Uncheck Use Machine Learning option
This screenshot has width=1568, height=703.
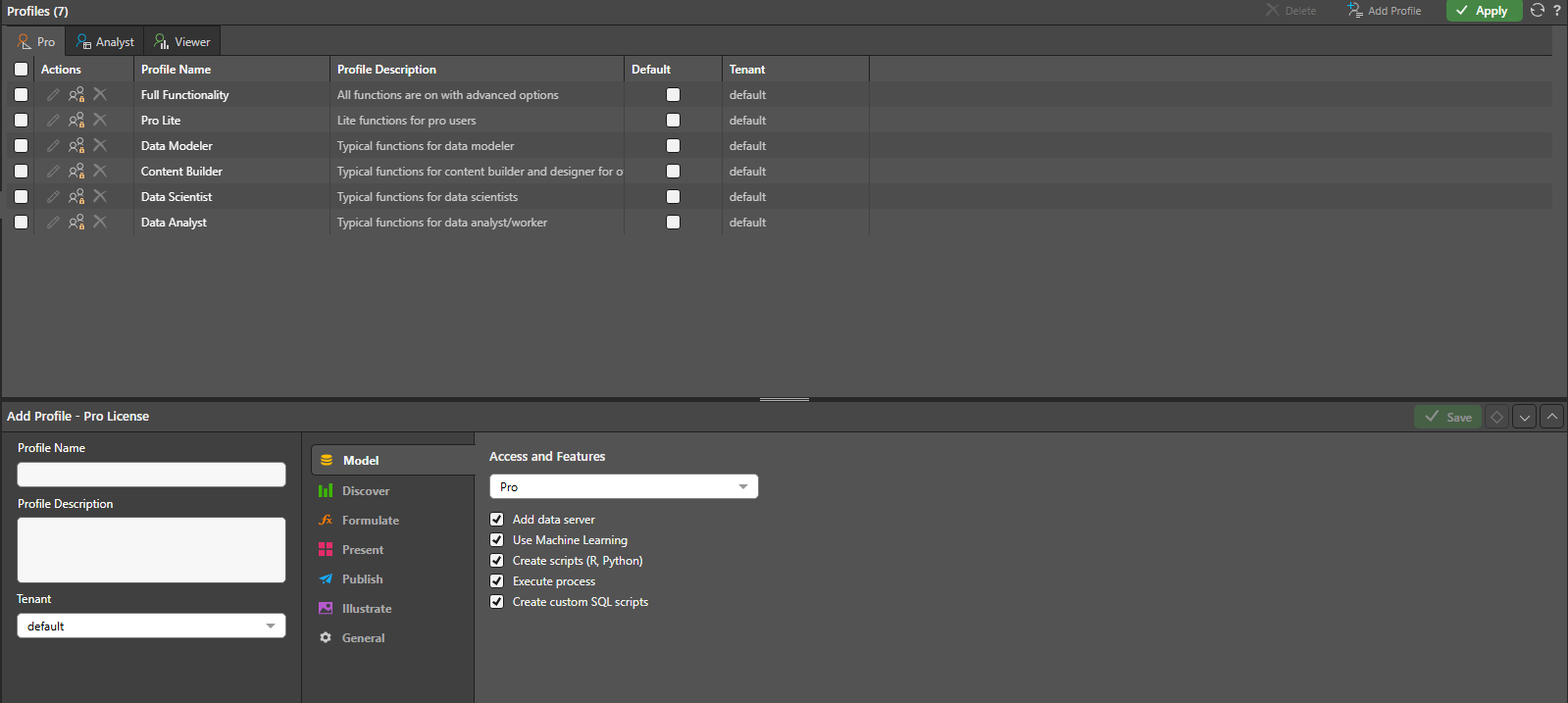497,540
